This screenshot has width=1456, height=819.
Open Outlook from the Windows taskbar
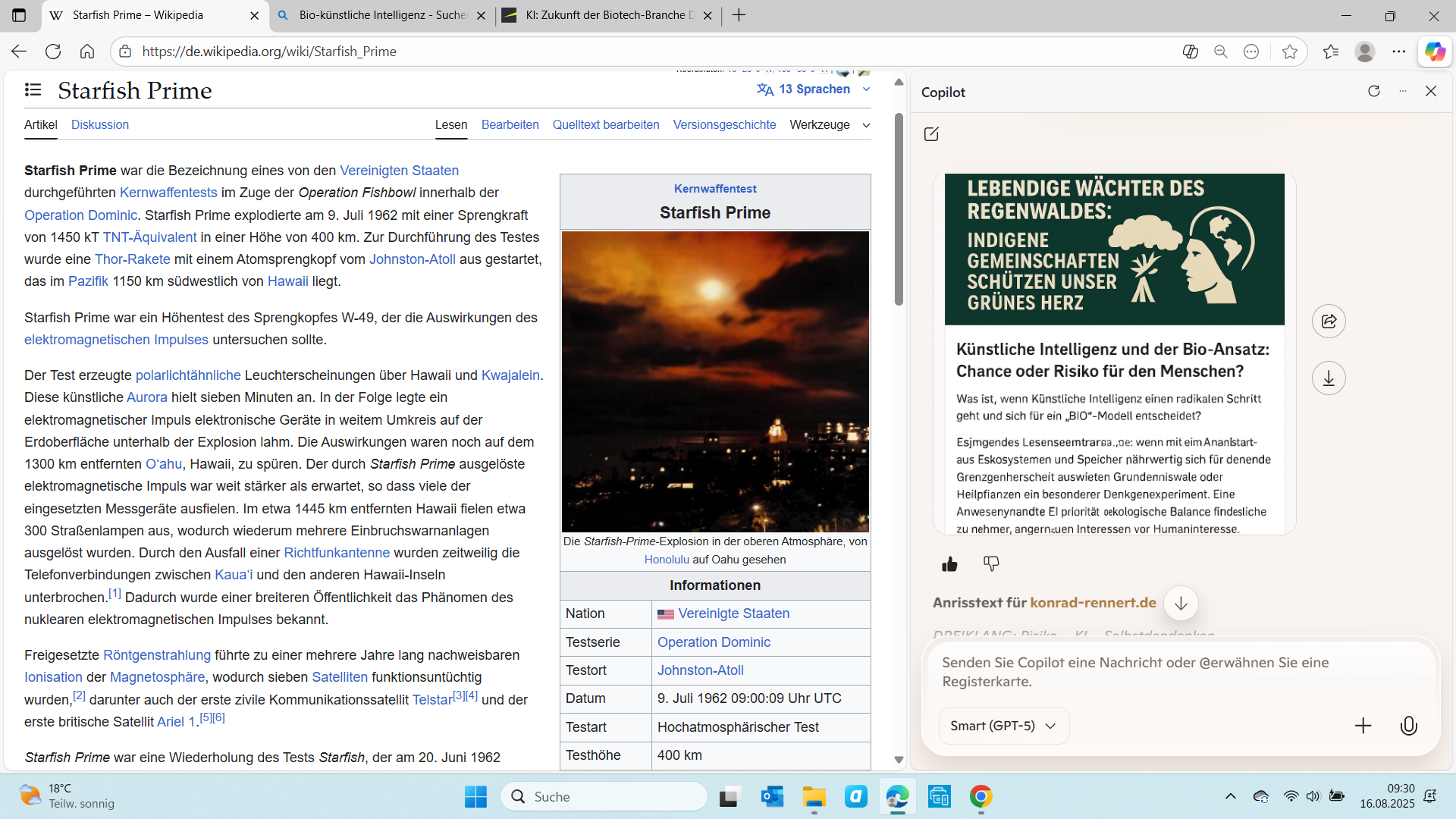click(x=772, y=797)
